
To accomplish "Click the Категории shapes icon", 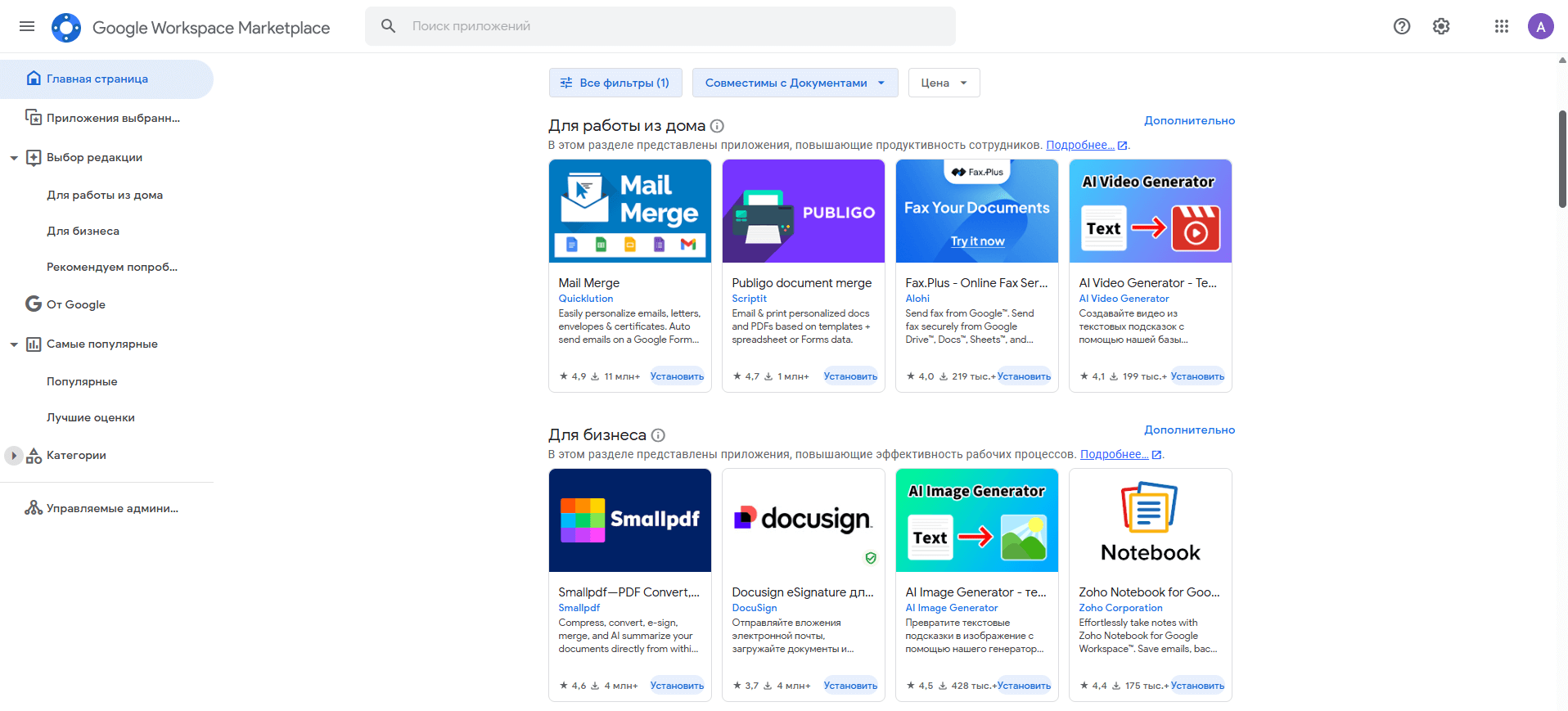I will pyautogui.click(x=34, y=456).
